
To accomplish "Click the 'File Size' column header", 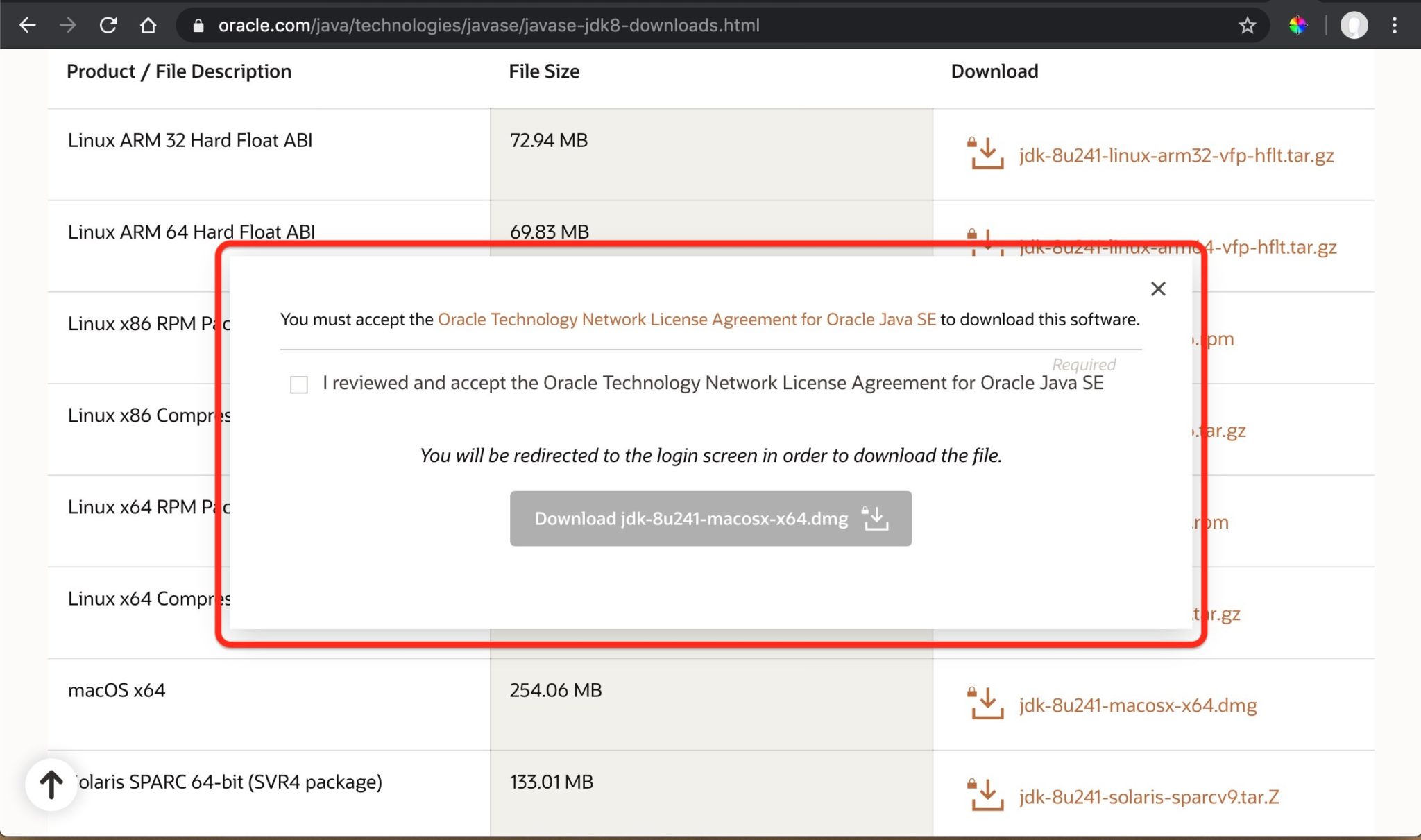I will coord(544,71).
